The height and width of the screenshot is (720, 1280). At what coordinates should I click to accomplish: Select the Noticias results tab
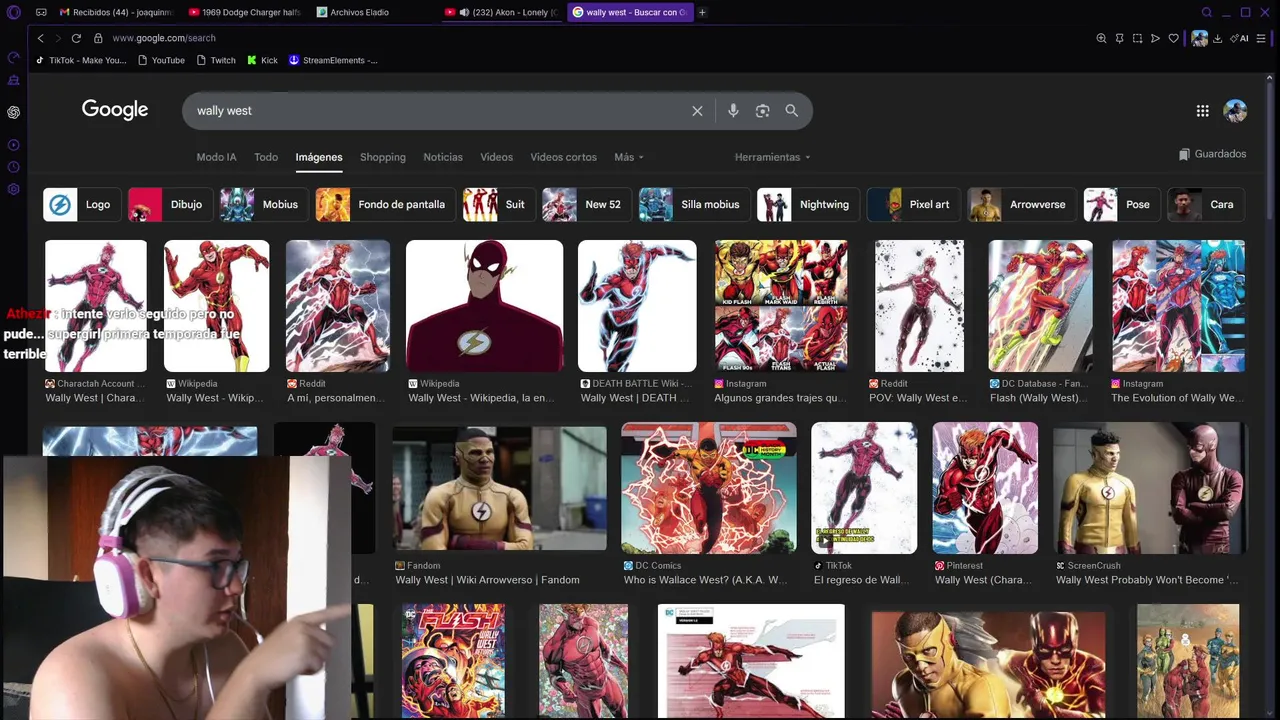click(x=443, y=157)
